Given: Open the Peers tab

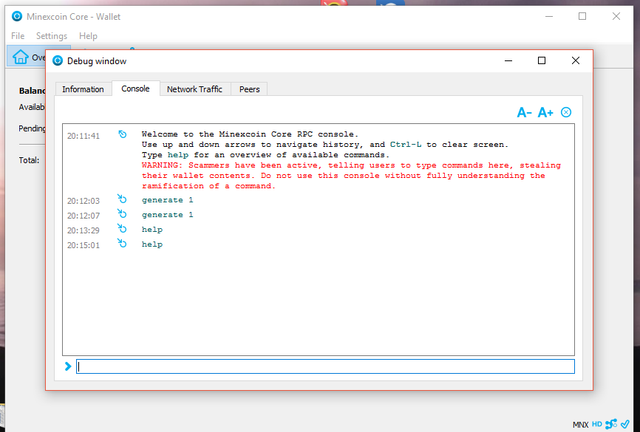Looking at the screenshot, I should 249,89.
